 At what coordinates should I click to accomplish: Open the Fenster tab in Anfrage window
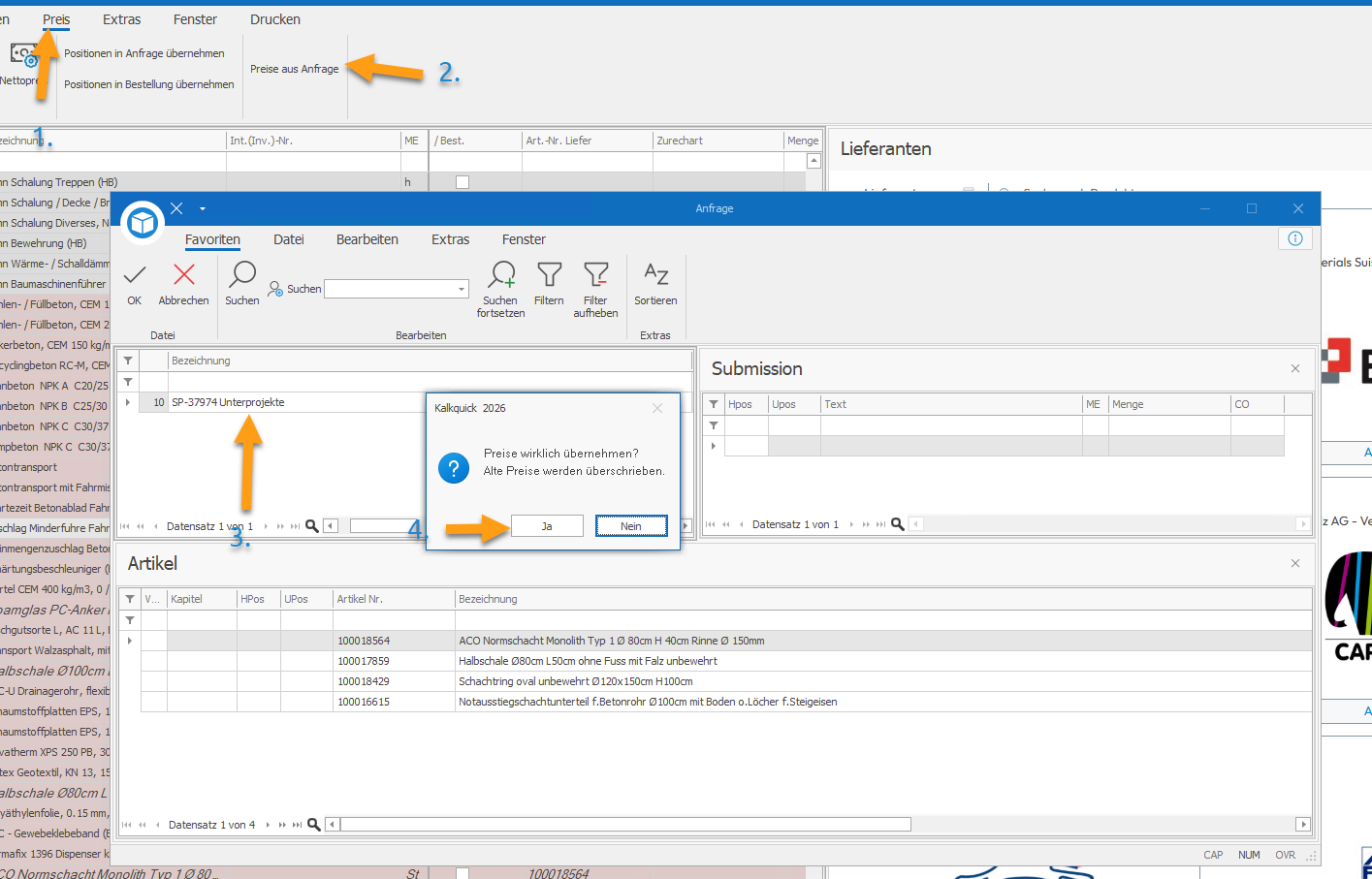(x=524, y=239)
